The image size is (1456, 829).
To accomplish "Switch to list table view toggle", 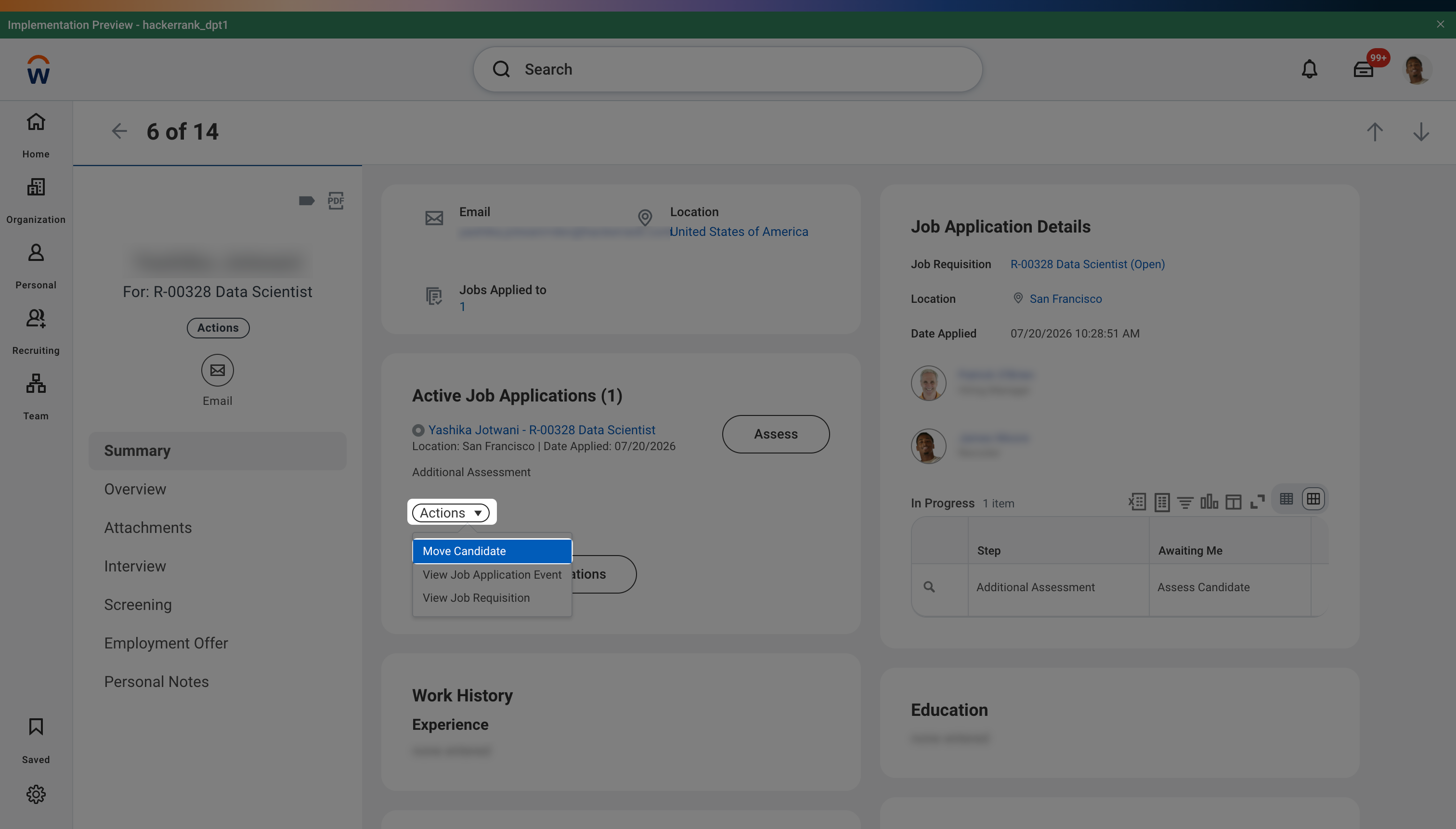I will tap(1286, 499).
